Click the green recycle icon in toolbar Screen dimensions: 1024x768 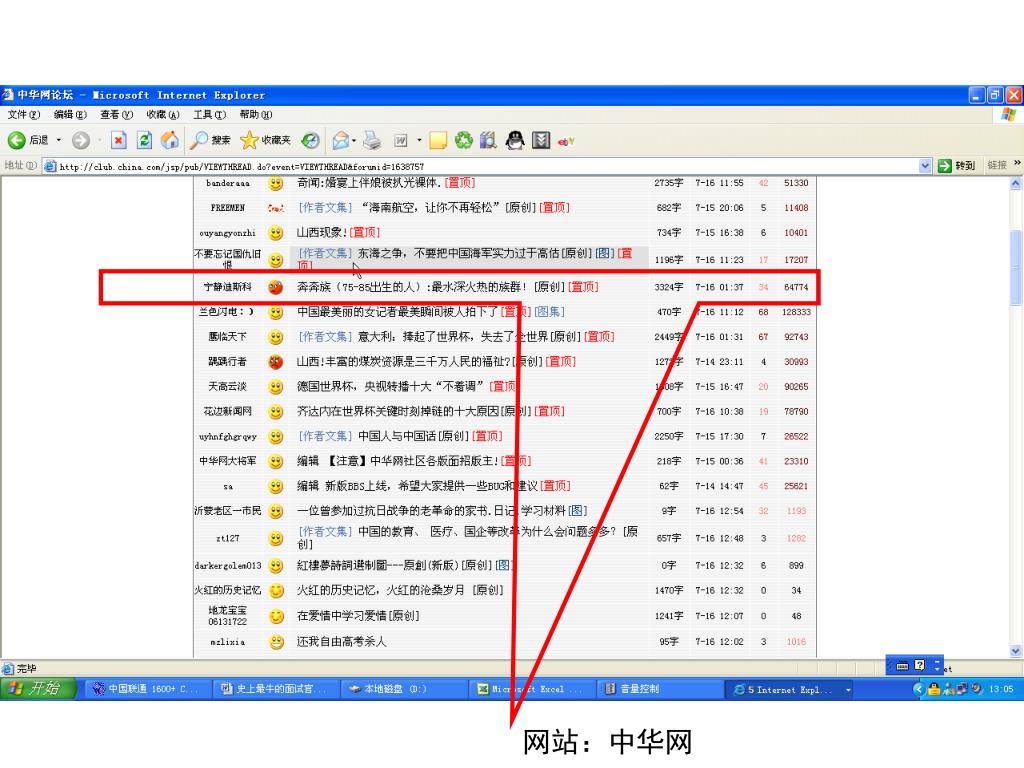464,140
